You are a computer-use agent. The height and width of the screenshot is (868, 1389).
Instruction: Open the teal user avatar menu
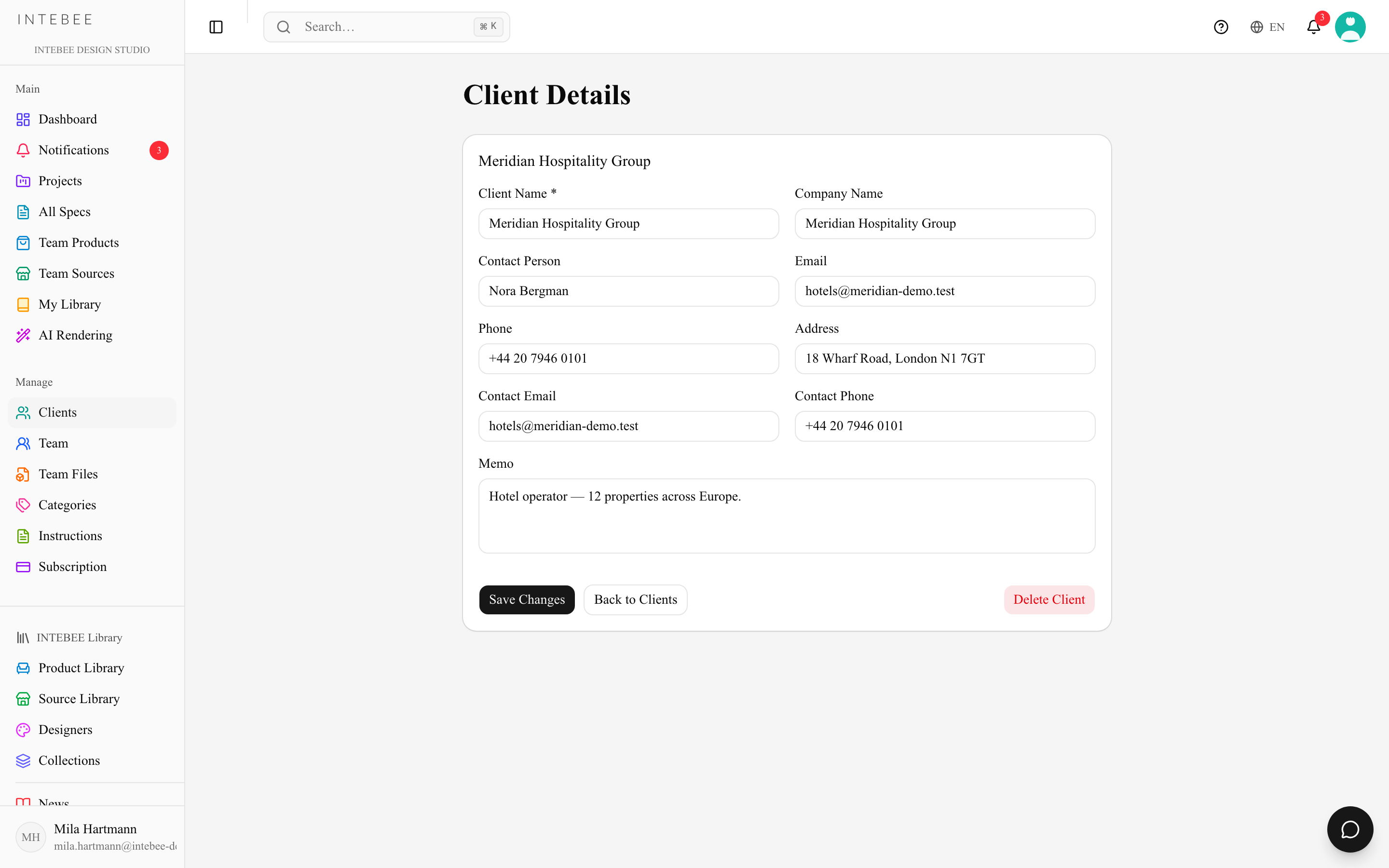pyautogui.click(x=1350, y=27)
